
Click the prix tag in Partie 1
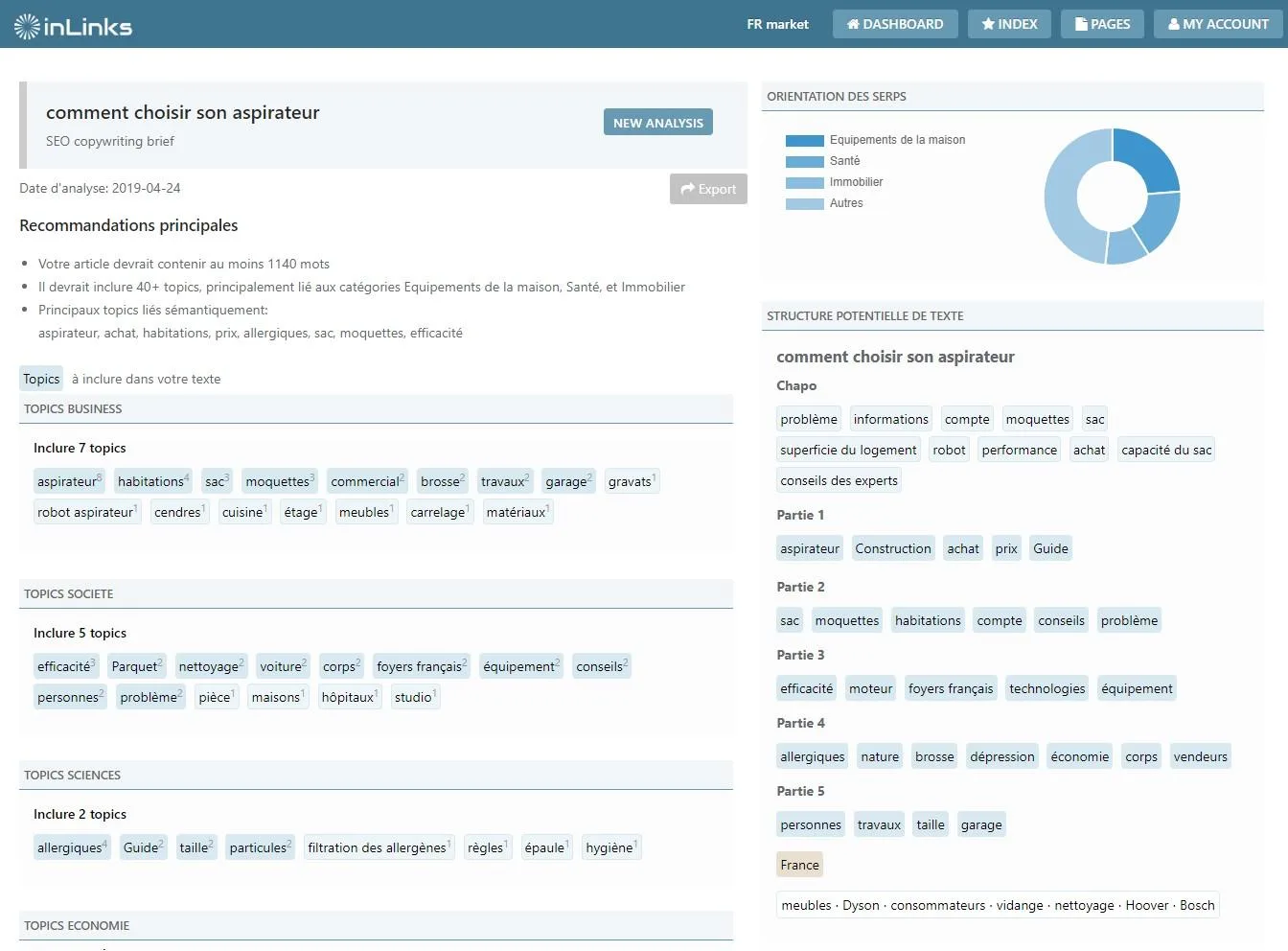coord(1005,548)
